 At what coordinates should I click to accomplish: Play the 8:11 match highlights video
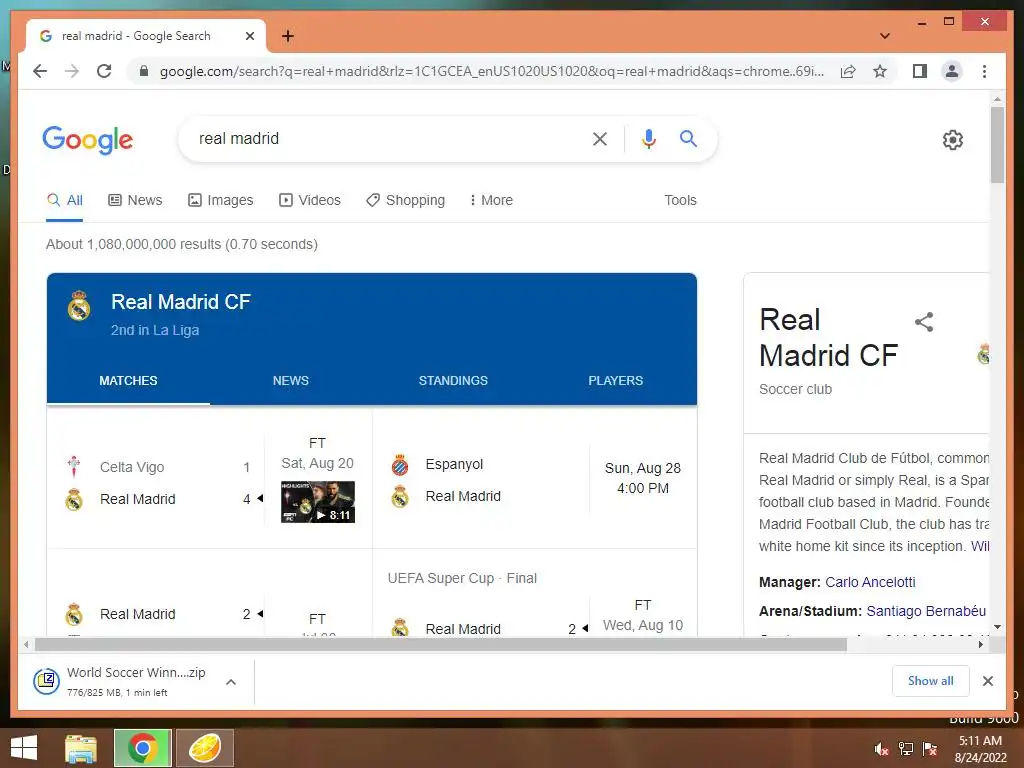[318, 502]
